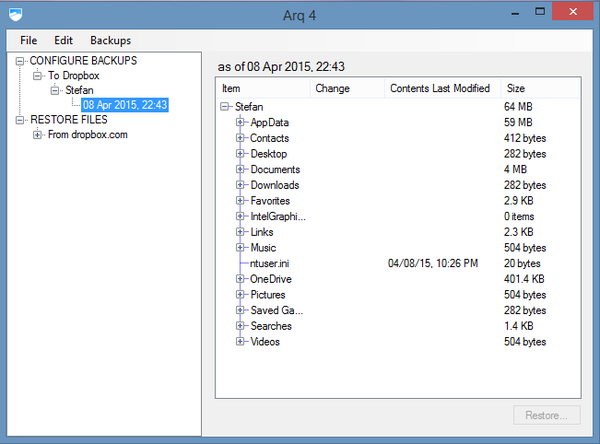Viewport: 600px width, 444px height.
Task: Close the Arq 4 window
Action: (x=573, y=11)
